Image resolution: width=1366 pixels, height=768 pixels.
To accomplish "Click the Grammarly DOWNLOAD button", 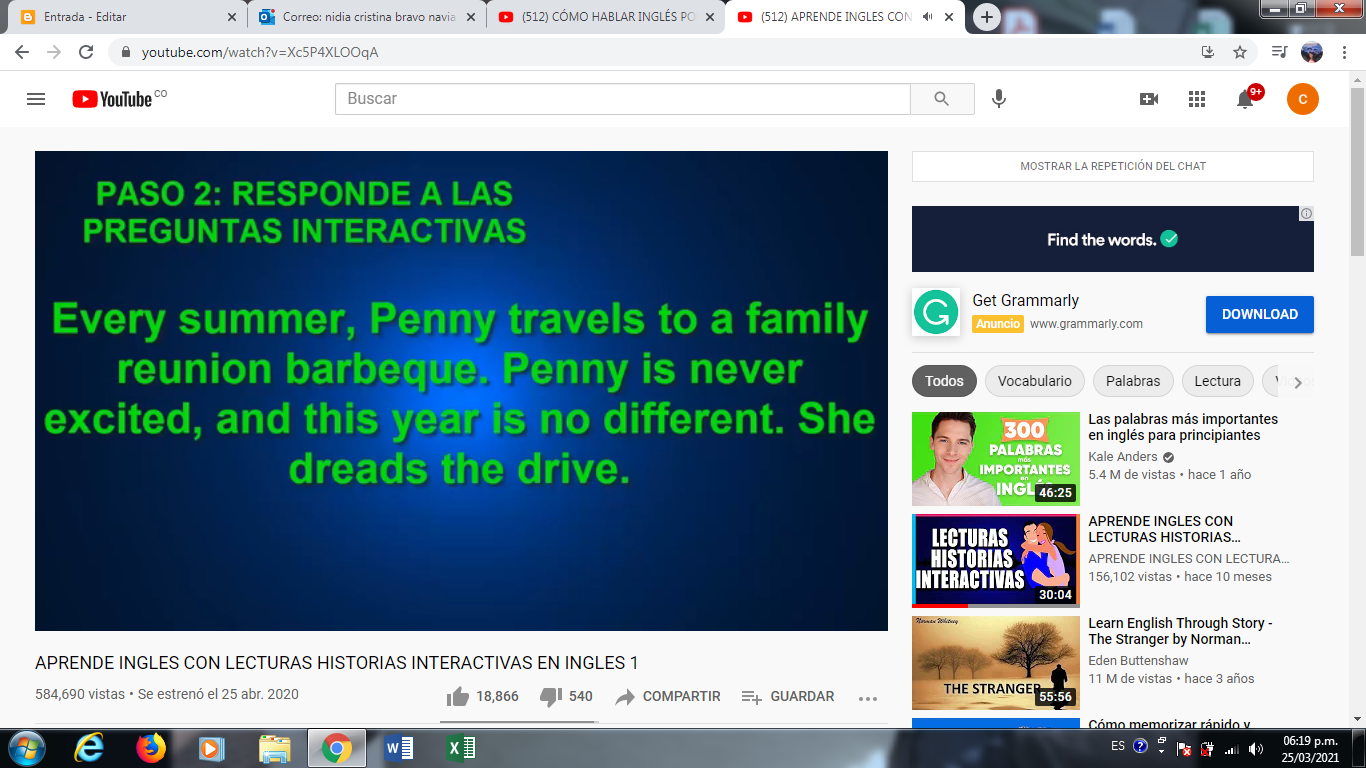I will [x=1259, y=314].
